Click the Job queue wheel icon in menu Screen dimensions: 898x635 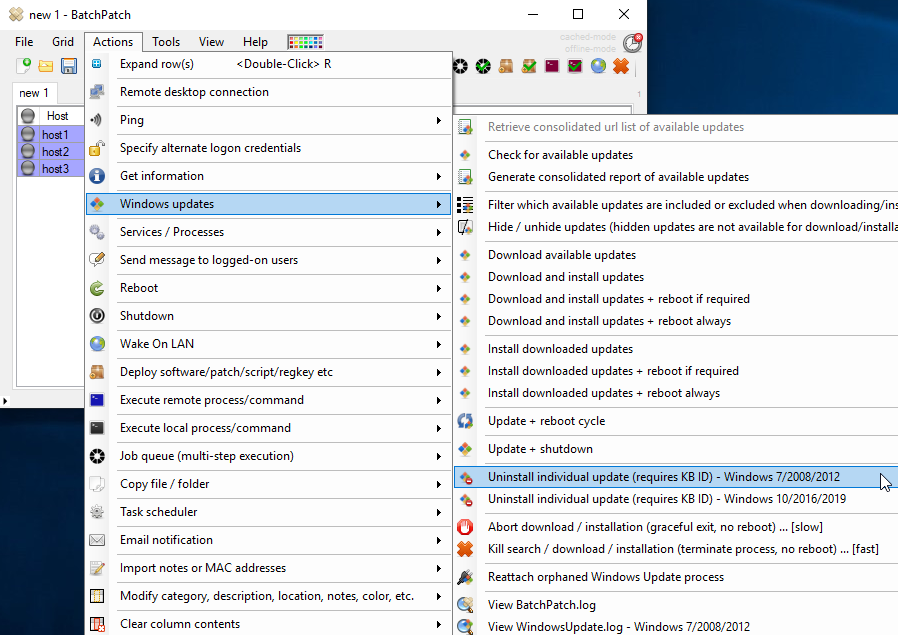[x=97, y=456]
